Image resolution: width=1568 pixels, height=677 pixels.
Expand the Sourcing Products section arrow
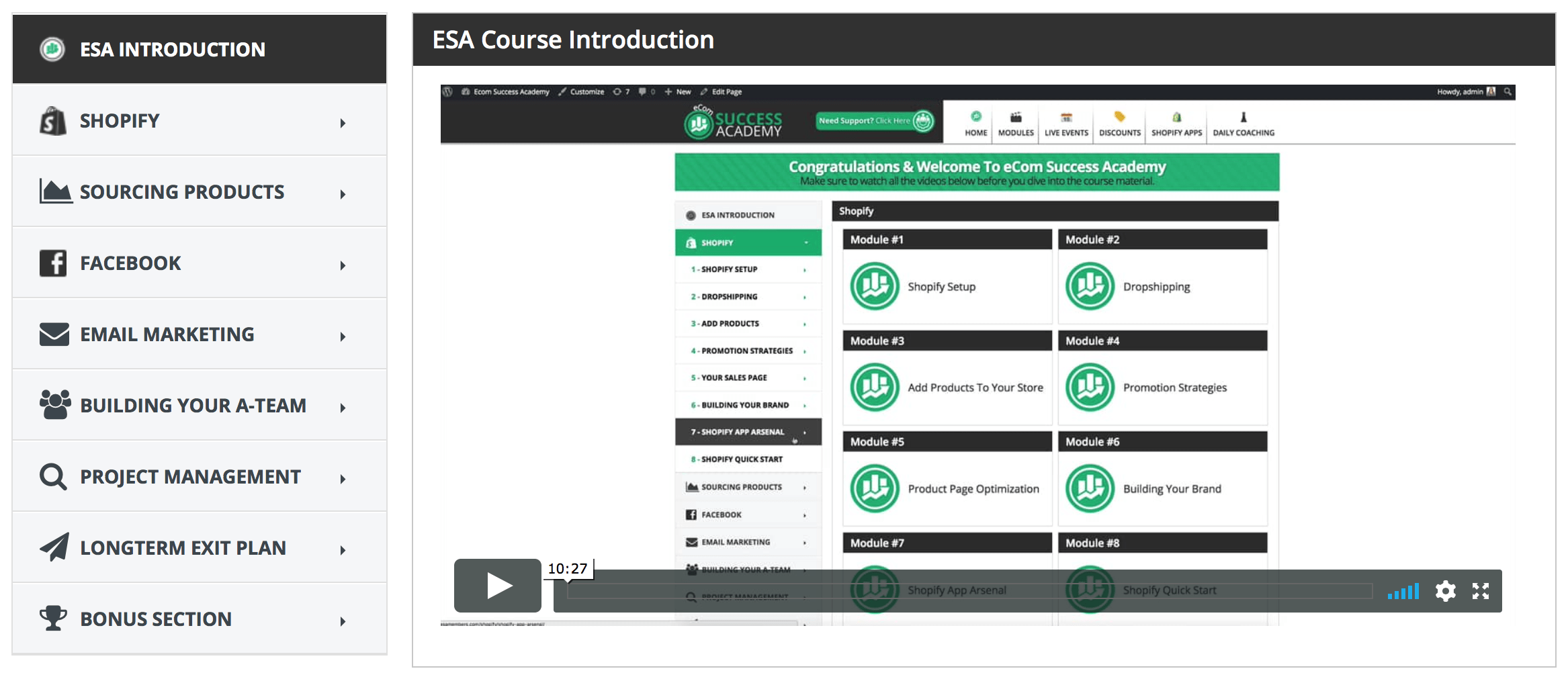coord(343,195)
